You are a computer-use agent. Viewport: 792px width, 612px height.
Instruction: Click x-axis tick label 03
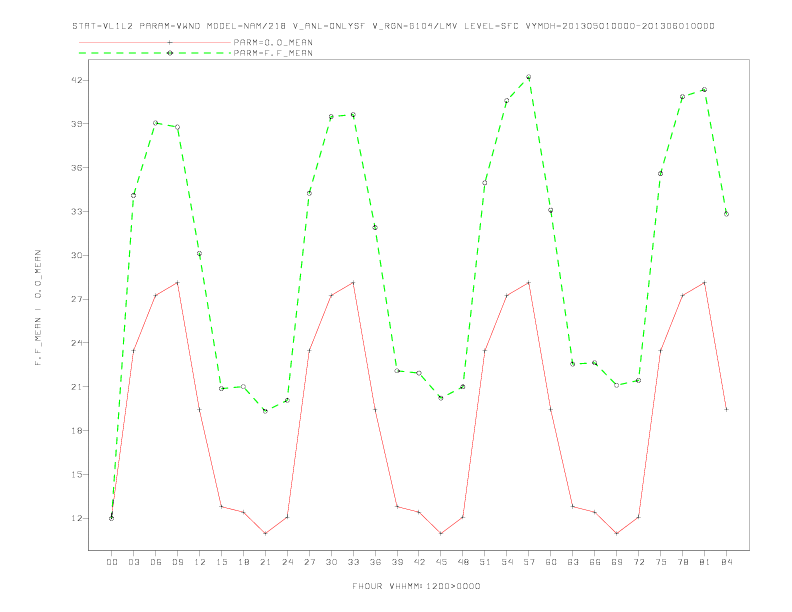pyautogui.click(x=133, y=562)
